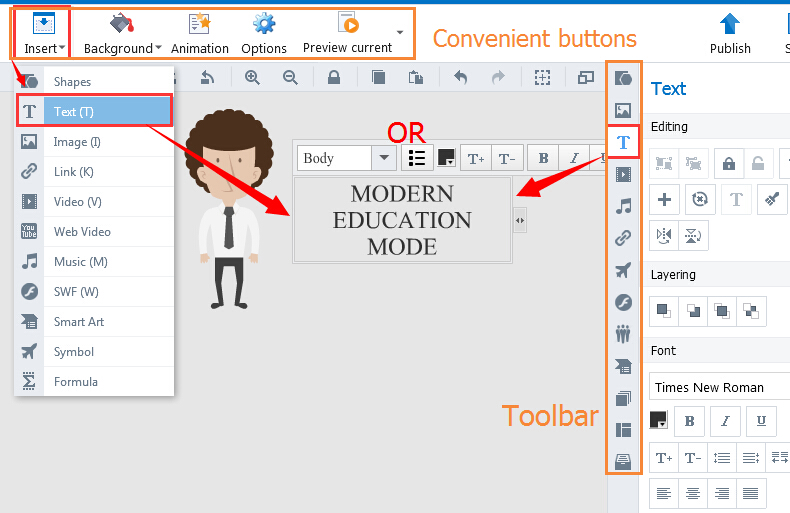Select Video (V) menu entry
790x513 pixels.
94,202
